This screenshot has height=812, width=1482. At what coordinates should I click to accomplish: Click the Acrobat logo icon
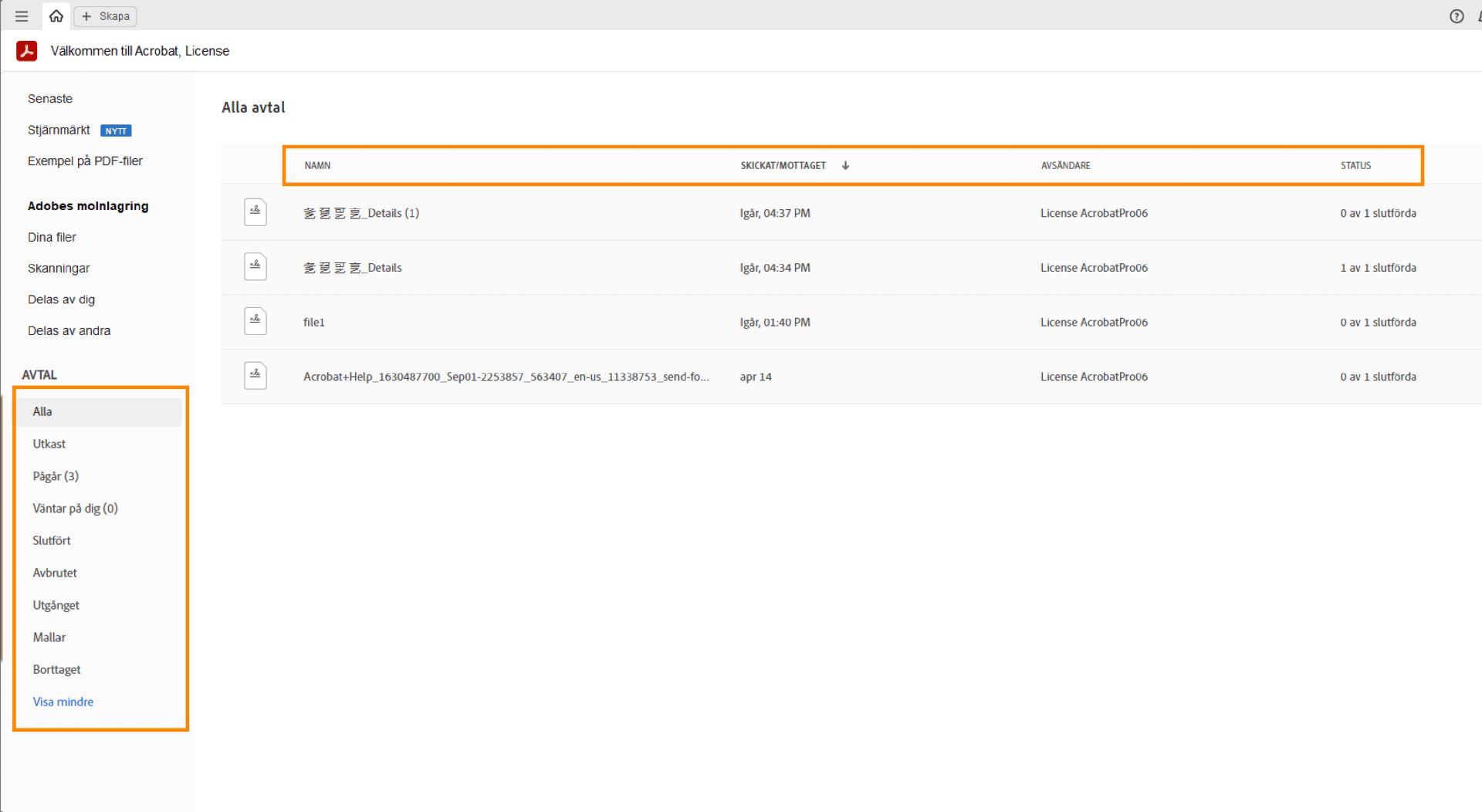click(27, 51)
